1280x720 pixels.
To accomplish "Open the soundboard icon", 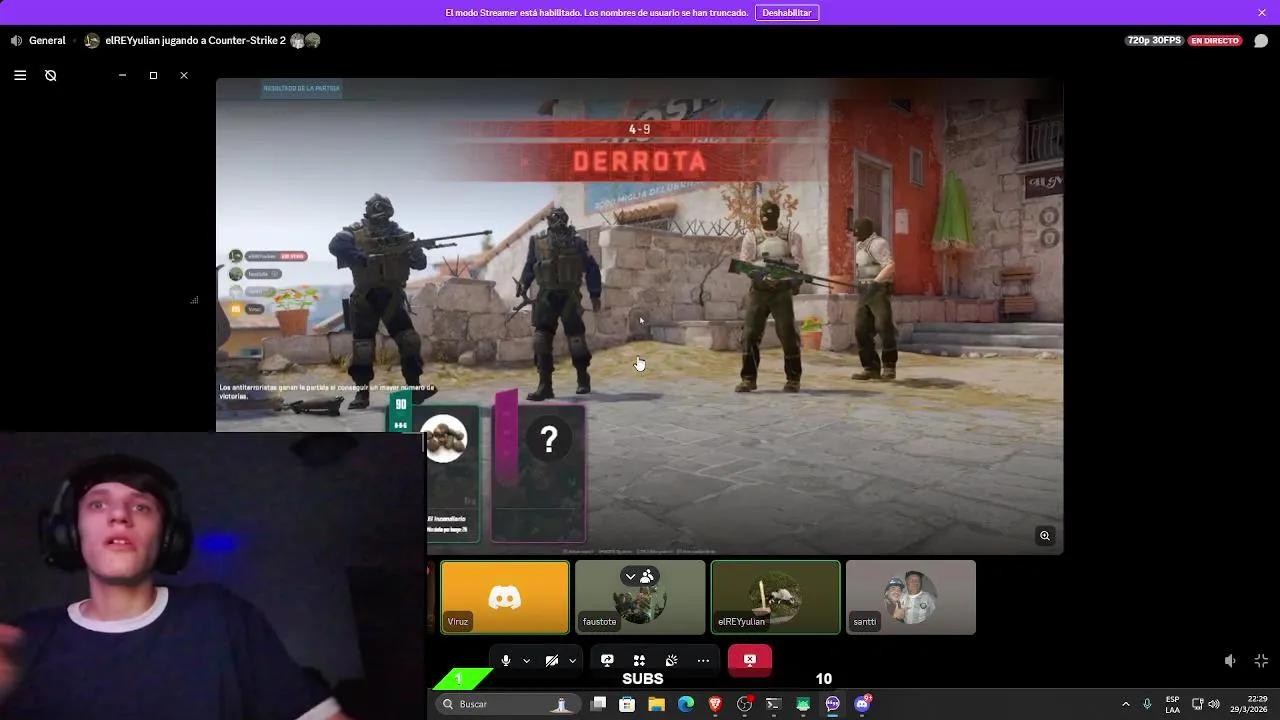I will pyautogui.click(x=671, y=660).
